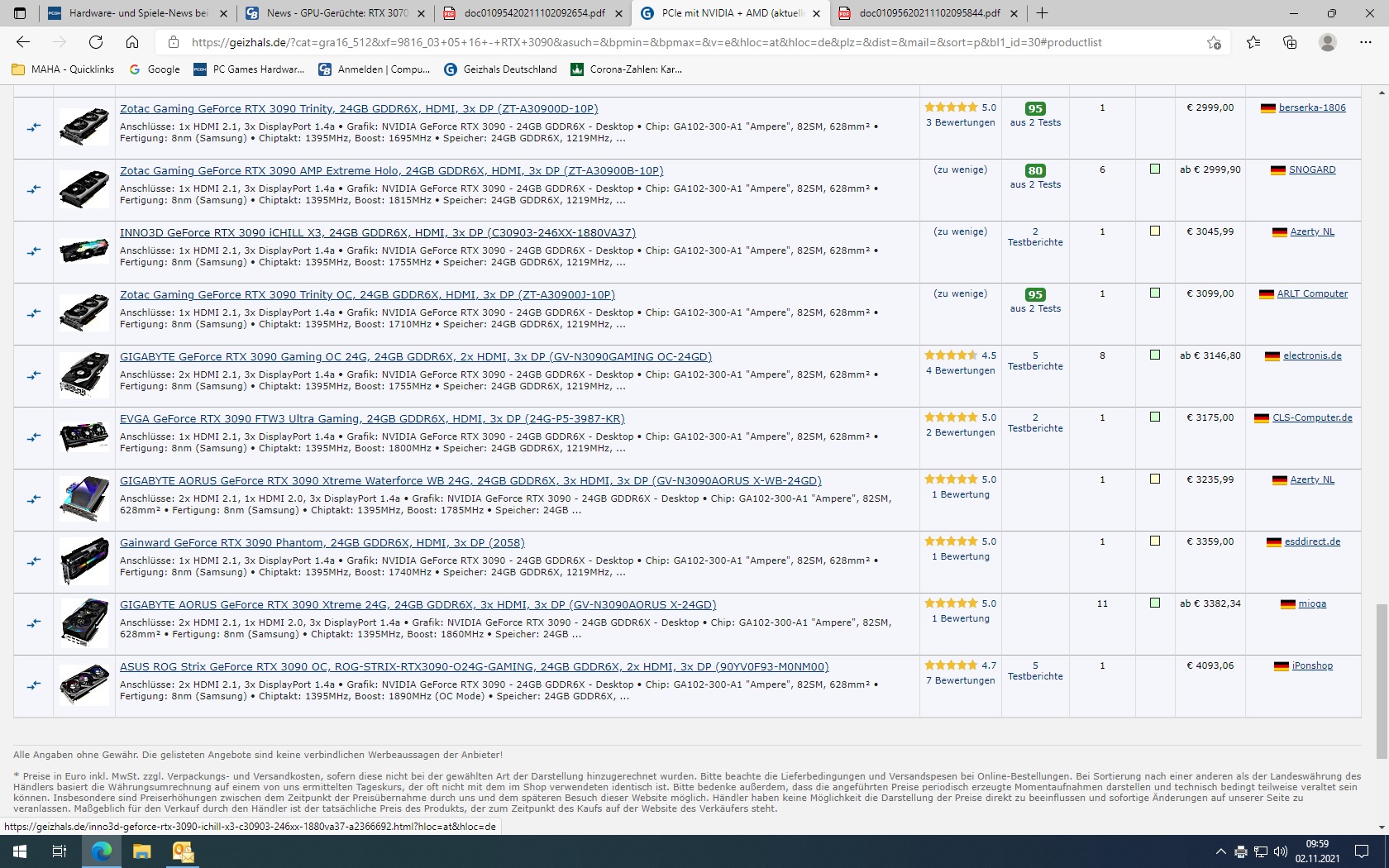Open the PC Games Hardware bookmark
This screenshot has height=868, width=1389.
249,69
